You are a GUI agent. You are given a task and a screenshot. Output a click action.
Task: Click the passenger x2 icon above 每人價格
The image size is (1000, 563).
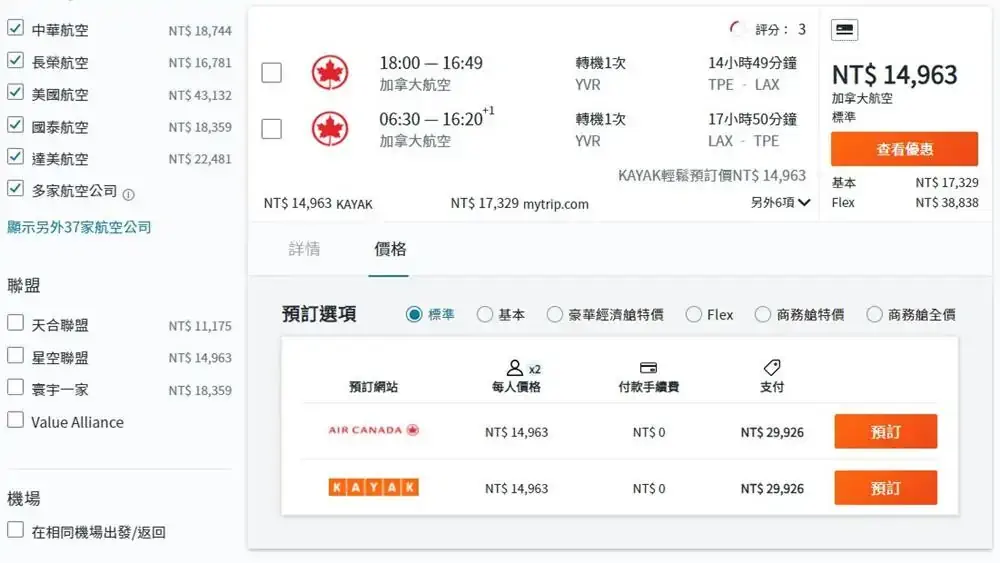point(523,368)
